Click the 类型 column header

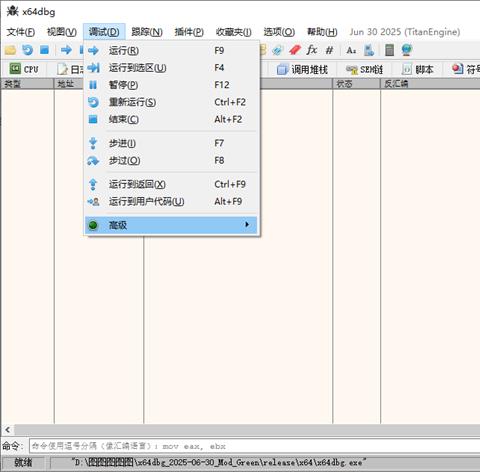tap(27, 84)
